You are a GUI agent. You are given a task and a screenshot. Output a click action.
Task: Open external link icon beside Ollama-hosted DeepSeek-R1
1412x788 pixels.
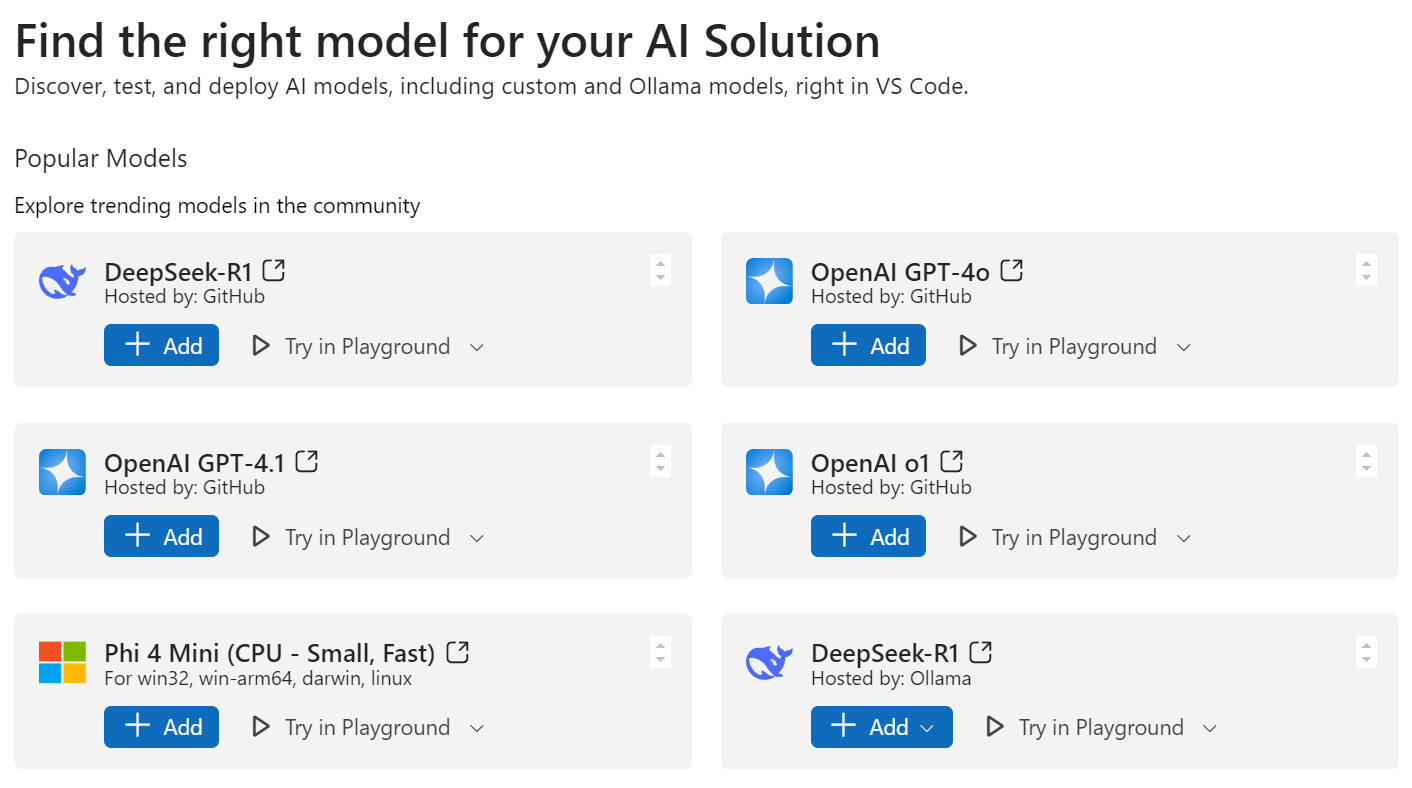coord(981,652)
